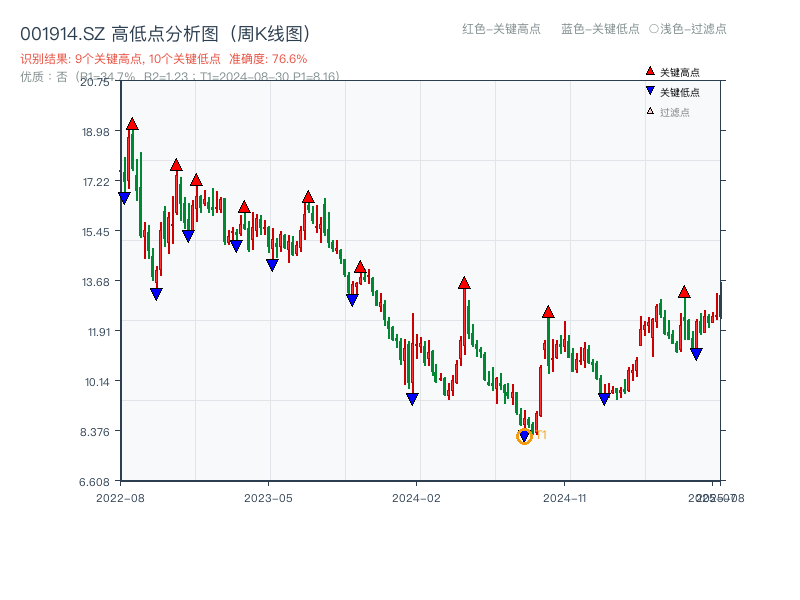Click red high triangle at mid-2023 peak

[308, 197]
